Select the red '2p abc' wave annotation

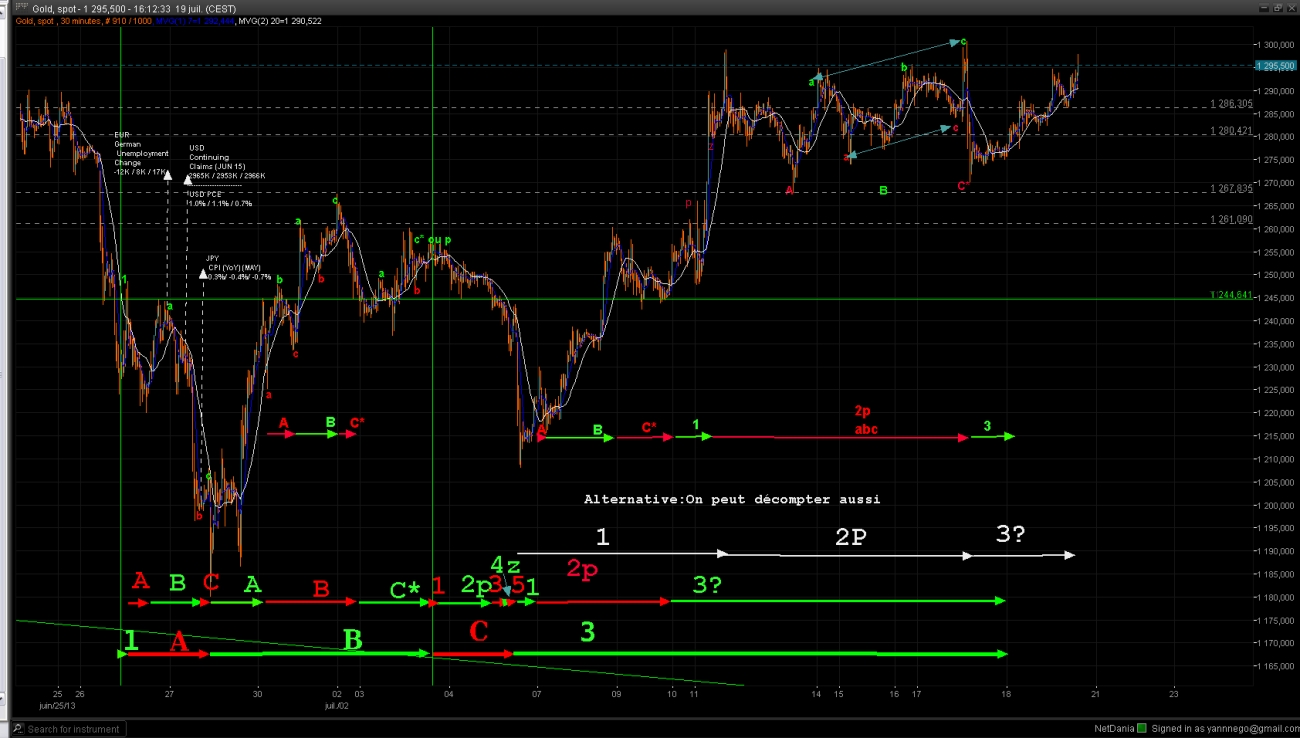coord(861,420)
